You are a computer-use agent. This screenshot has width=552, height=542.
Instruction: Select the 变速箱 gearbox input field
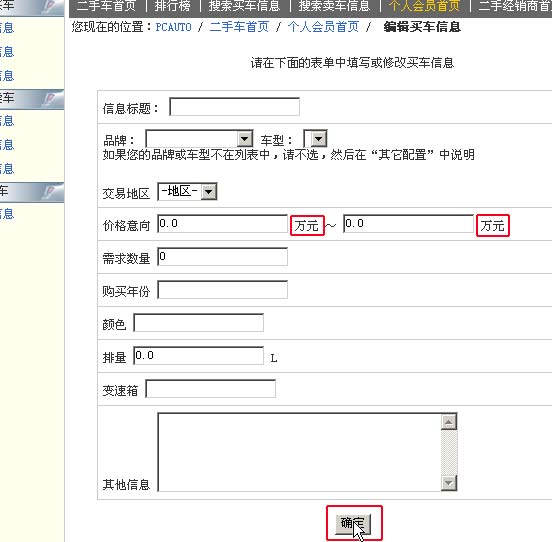(211, 389)
